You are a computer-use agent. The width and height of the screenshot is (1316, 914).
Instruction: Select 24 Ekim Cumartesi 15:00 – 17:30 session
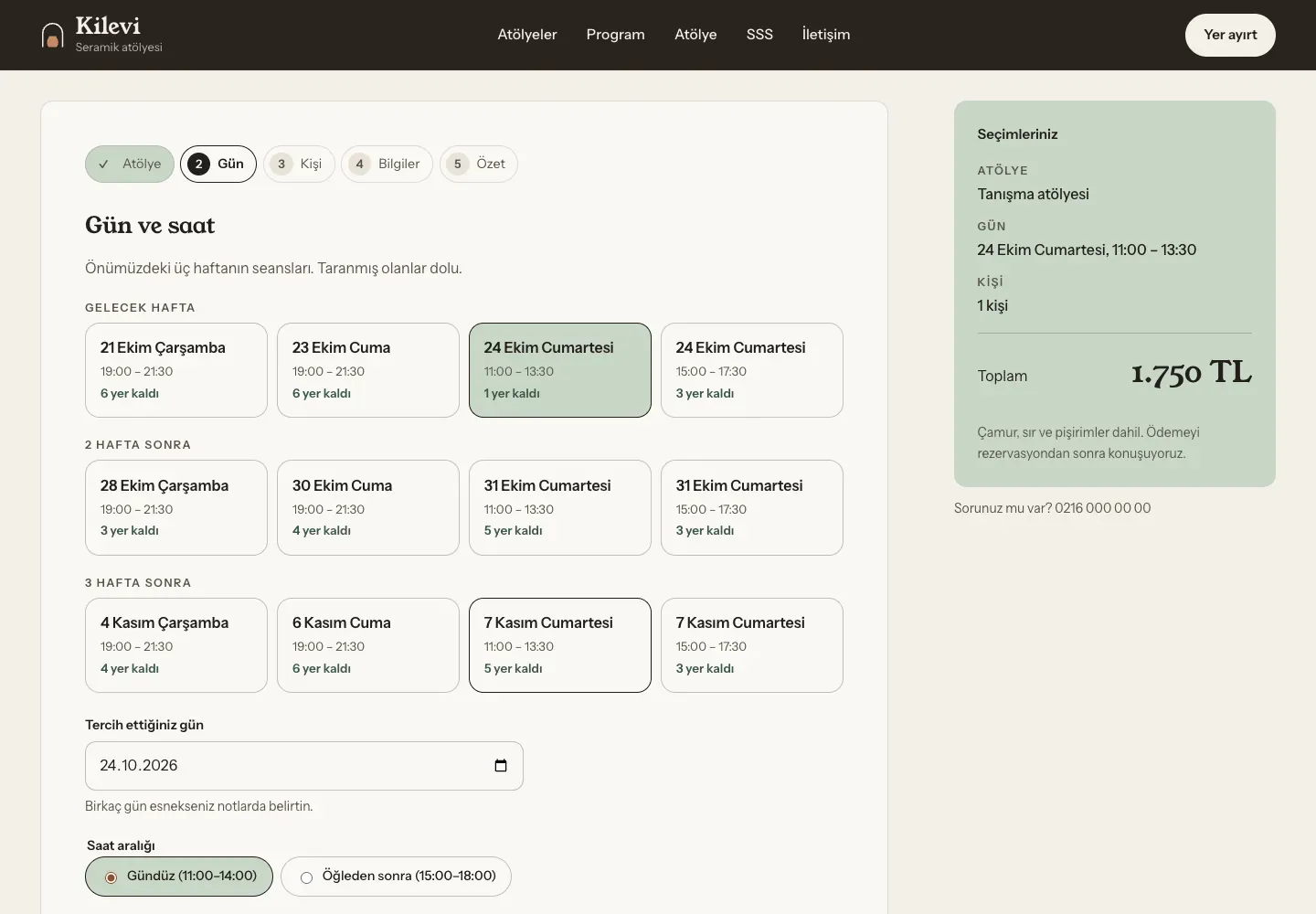pos(752,370)
